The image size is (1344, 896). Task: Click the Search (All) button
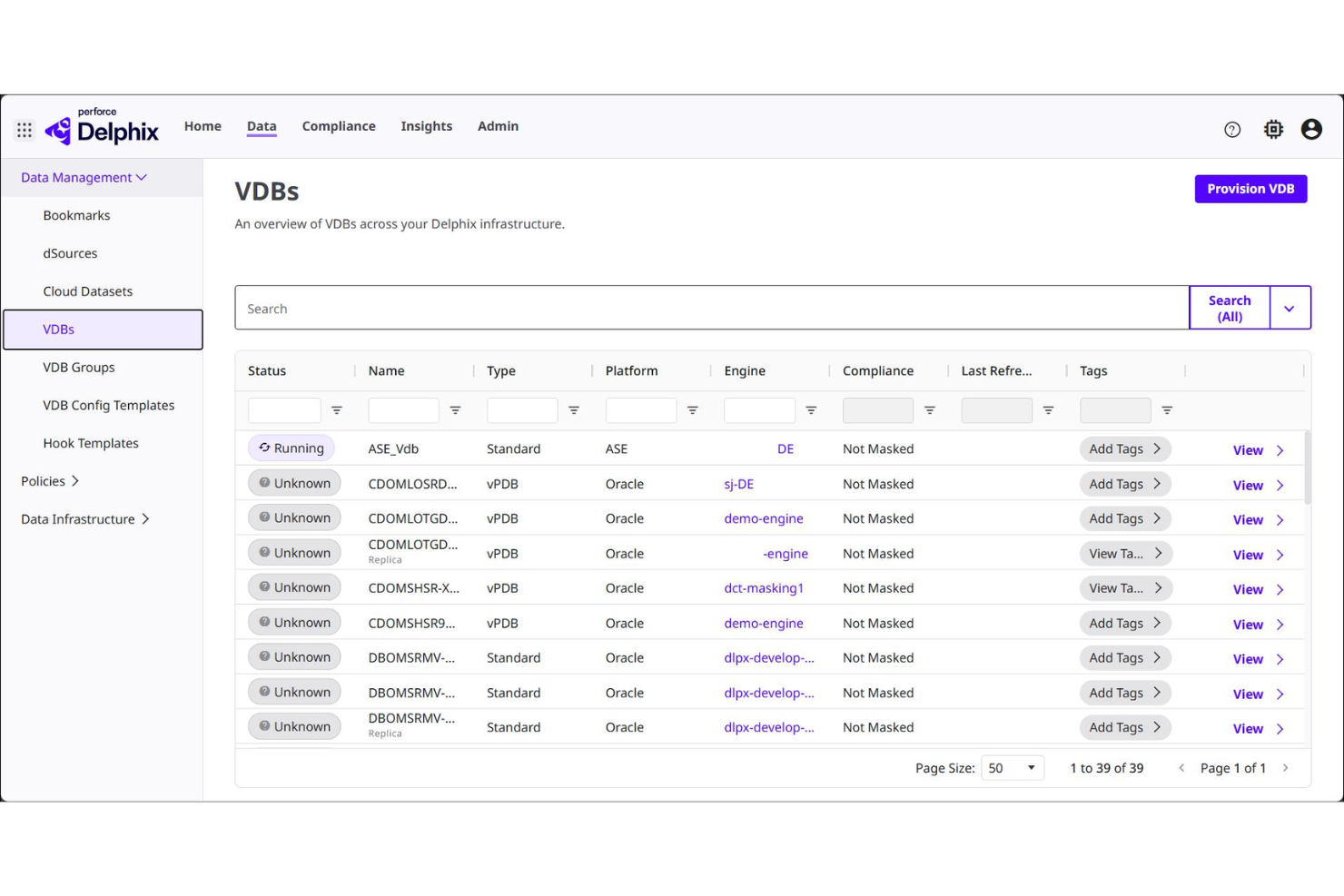pyautogui.click(x=1230, y=309)
